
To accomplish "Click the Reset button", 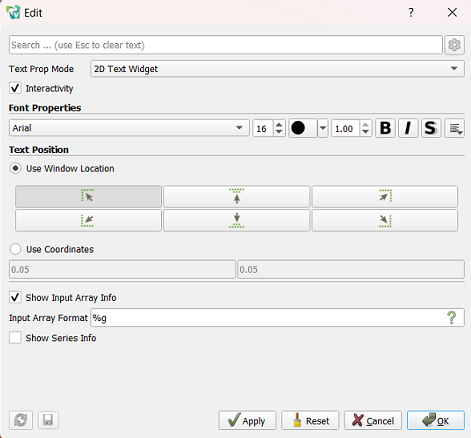I will pyautogui.click(x=310, y=420).
